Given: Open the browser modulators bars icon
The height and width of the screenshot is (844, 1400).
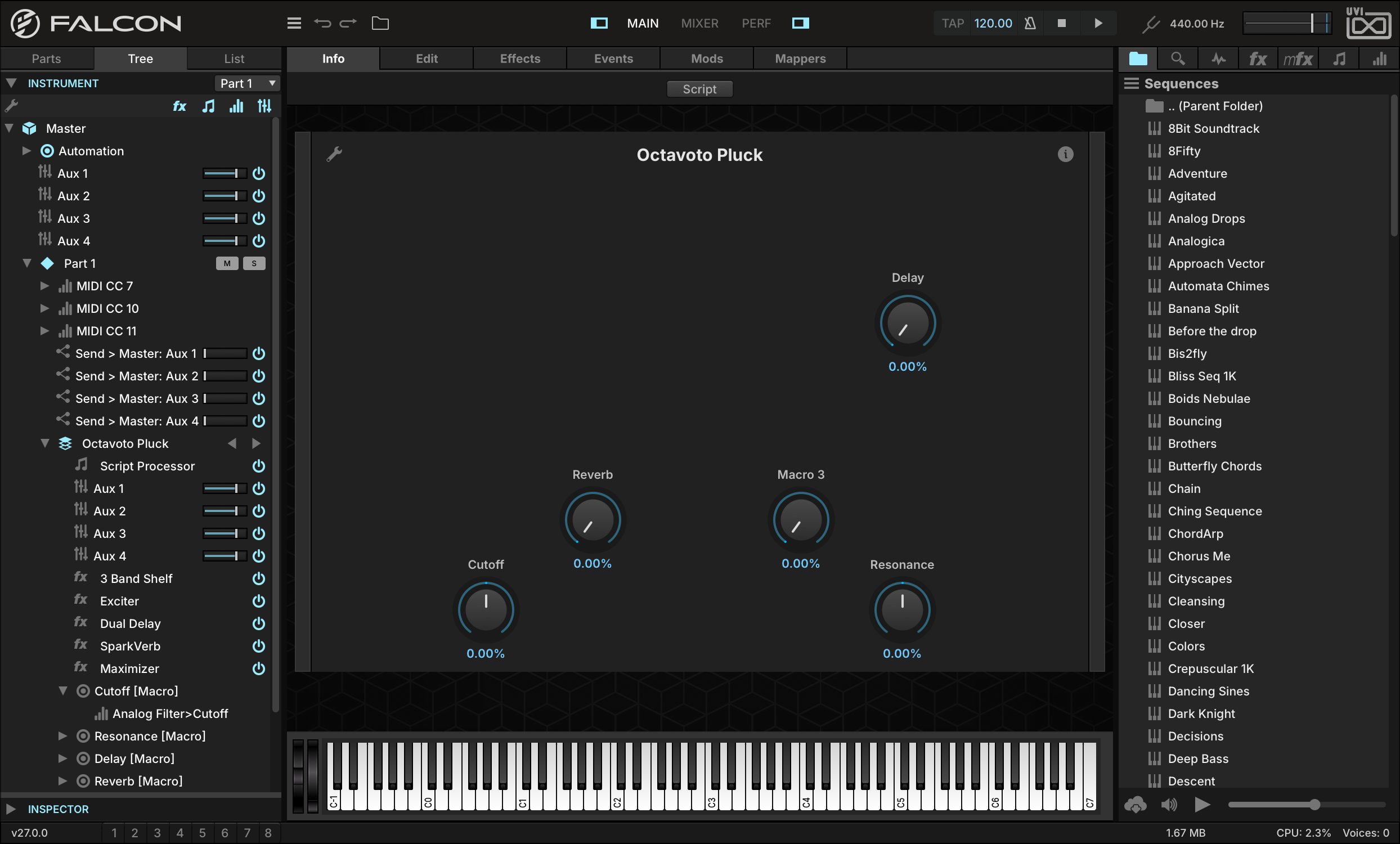Looking at the screenshot, I should pos(1380,59).
